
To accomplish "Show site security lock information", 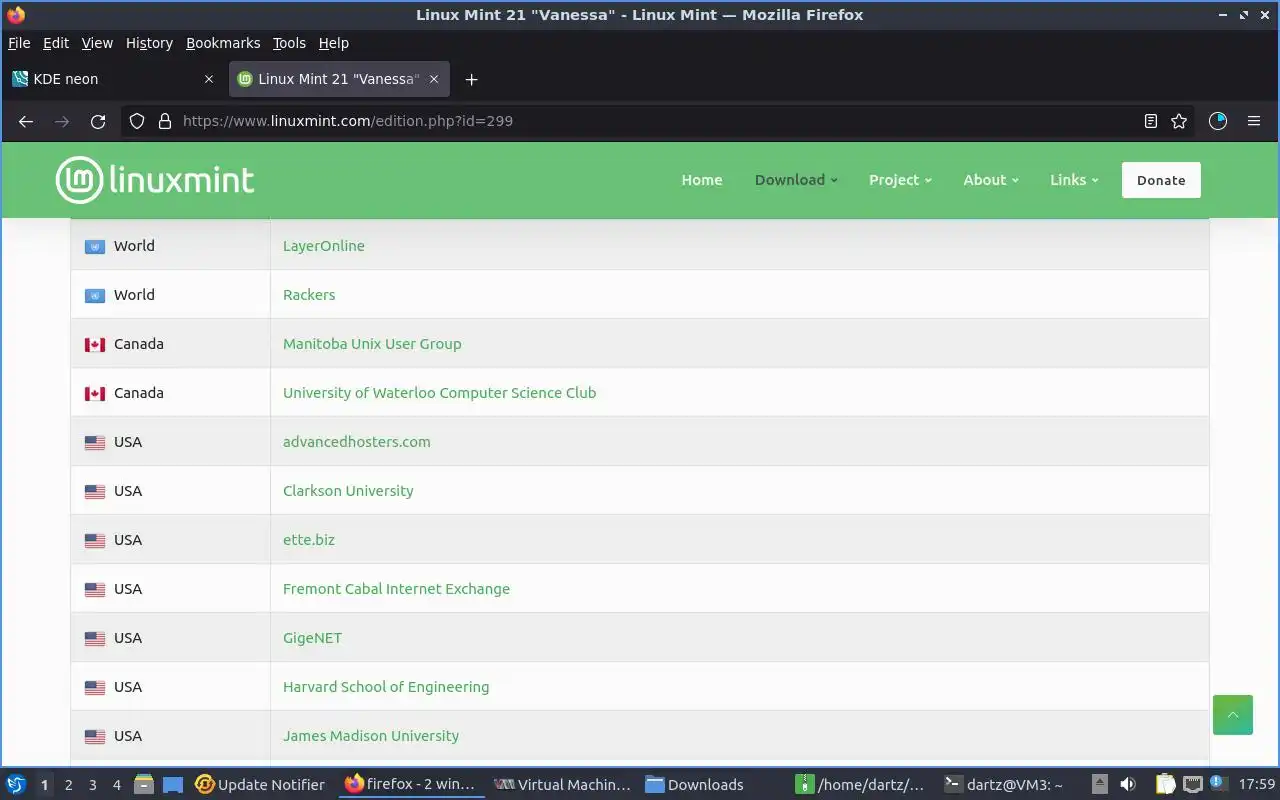I will (165, 121).
